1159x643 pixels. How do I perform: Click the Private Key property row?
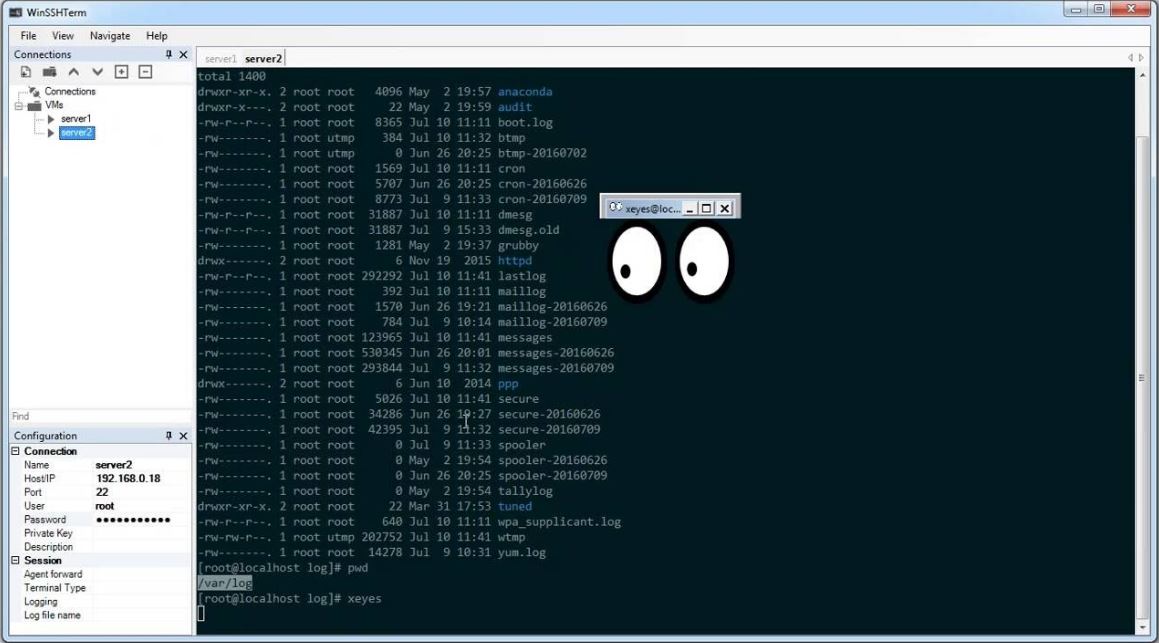pos(101,534)
